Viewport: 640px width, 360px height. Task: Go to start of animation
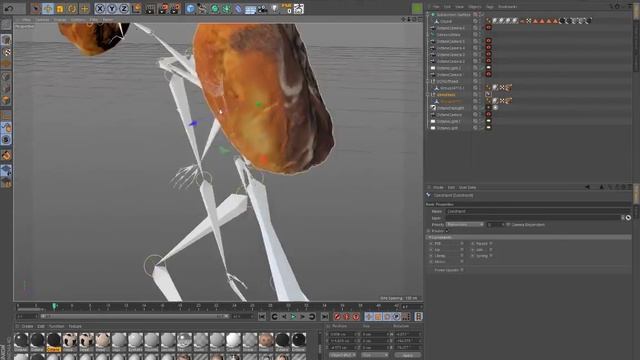coord(262,316)
